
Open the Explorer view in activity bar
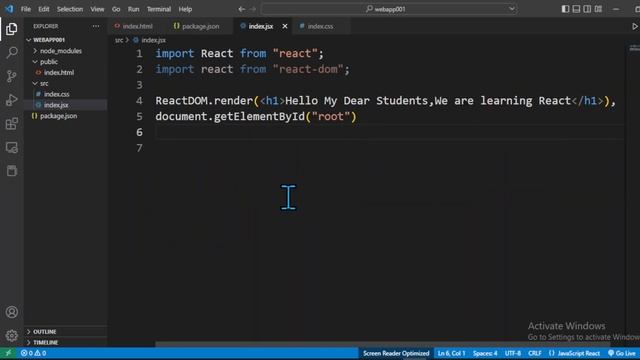click(12, 29)
